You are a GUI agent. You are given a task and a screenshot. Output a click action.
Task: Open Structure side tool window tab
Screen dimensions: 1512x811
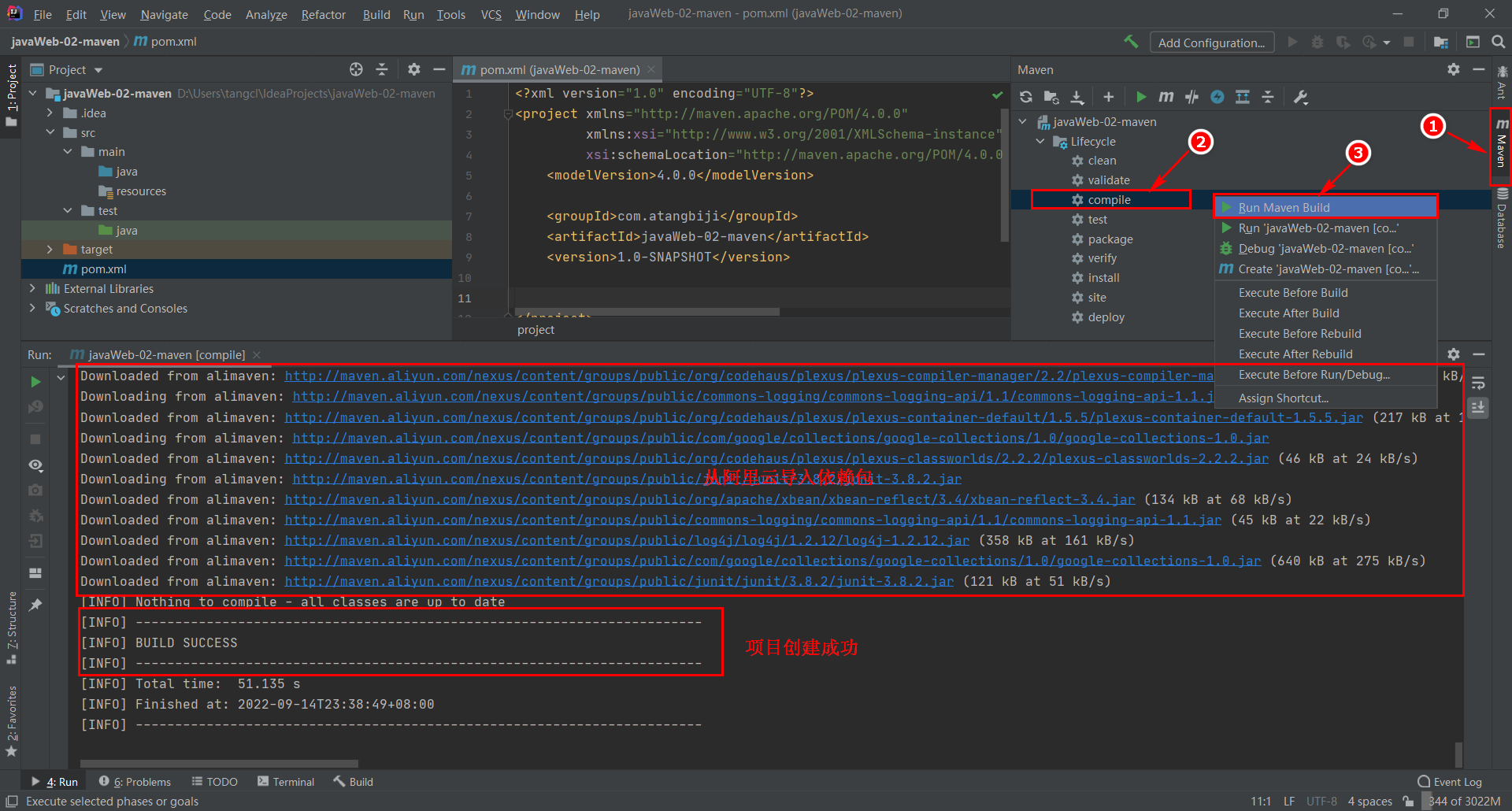pos(12,627)
